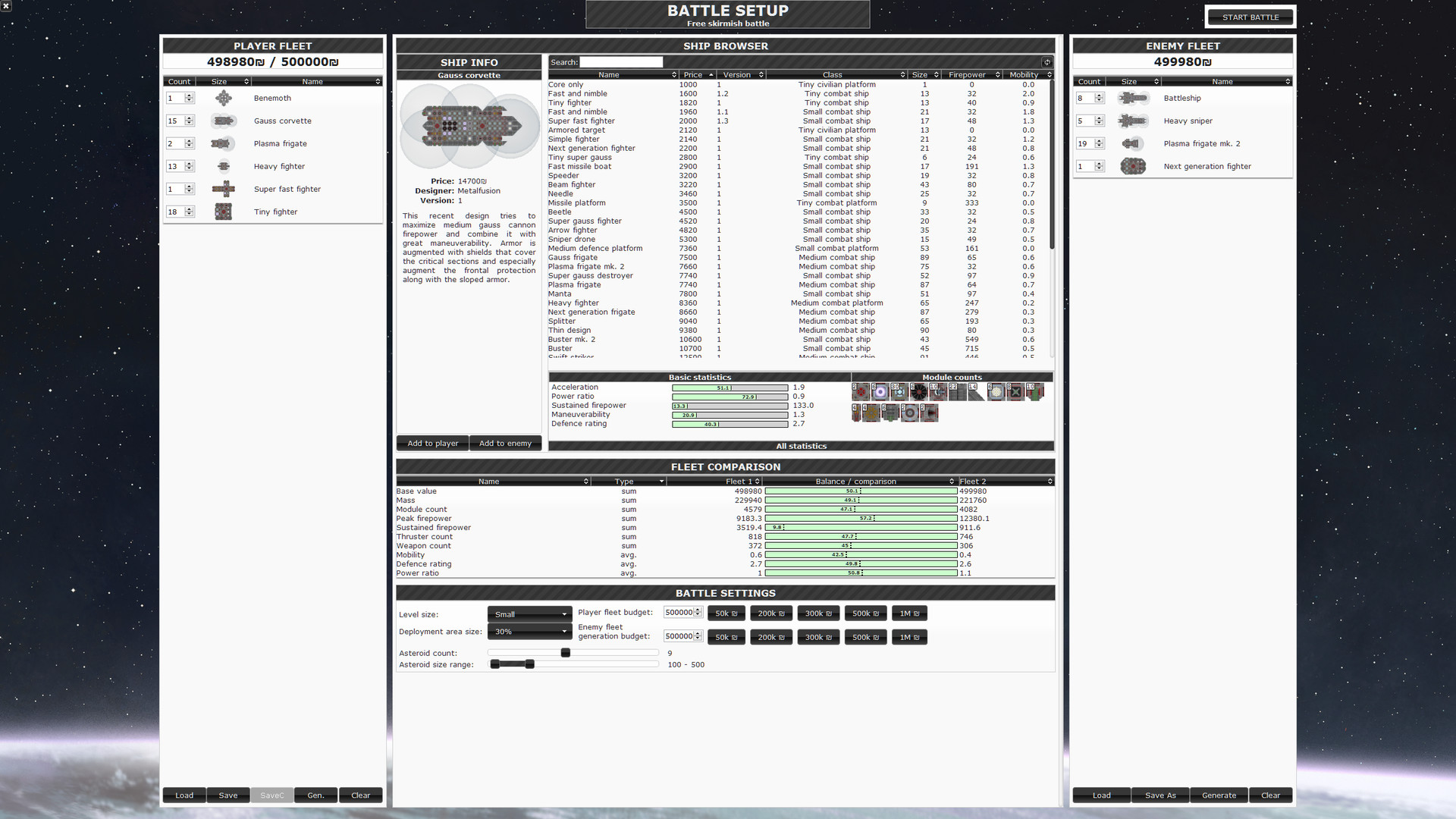Click the Battleship icon in Enemy Fleet

coord(1133,98)
